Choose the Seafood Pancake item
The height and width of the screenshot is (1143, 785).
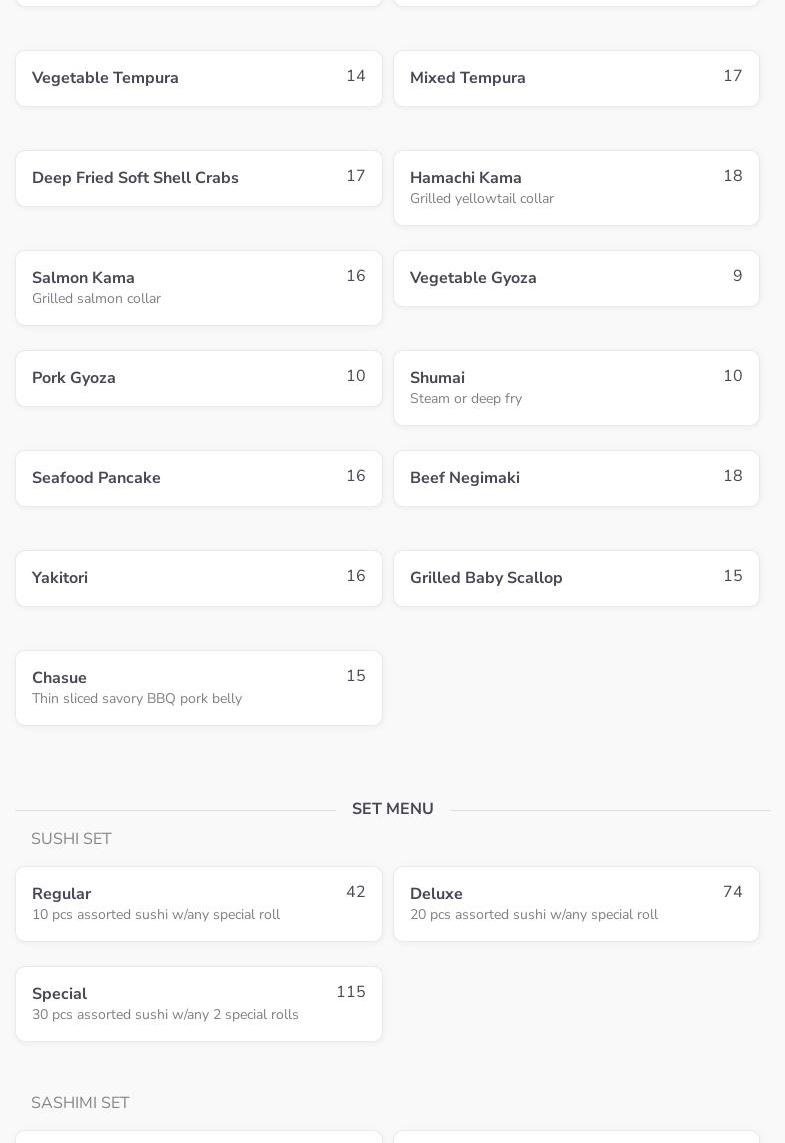[198, 478]
